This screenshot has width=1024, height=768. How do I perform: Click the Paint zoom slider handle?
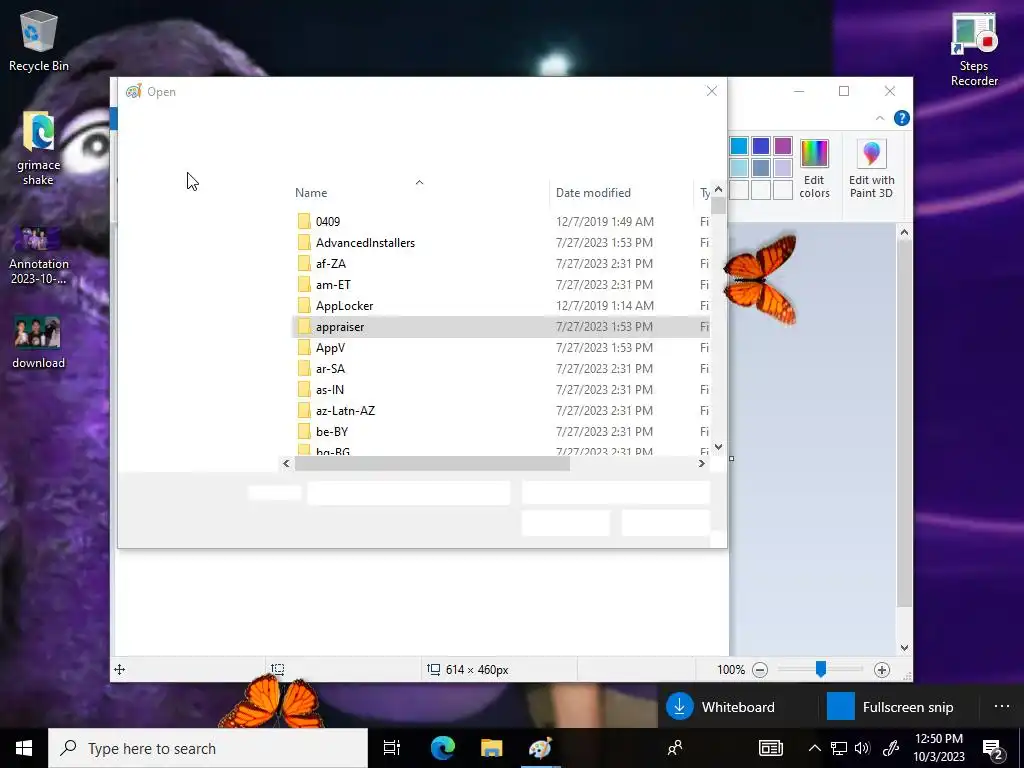point(820,669)
